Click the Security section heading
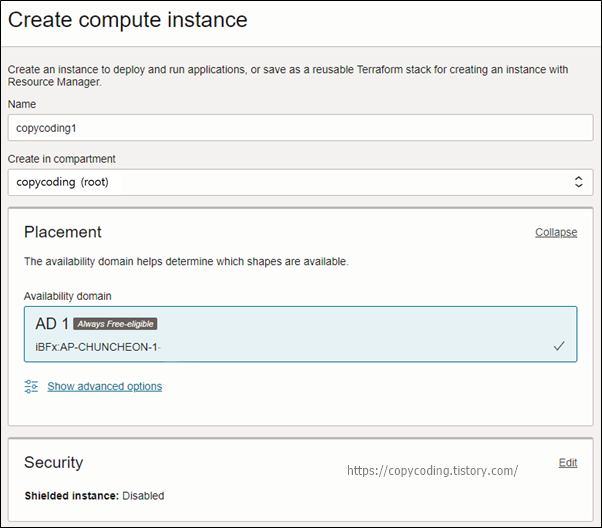The image size is (602, 528). 54,462
